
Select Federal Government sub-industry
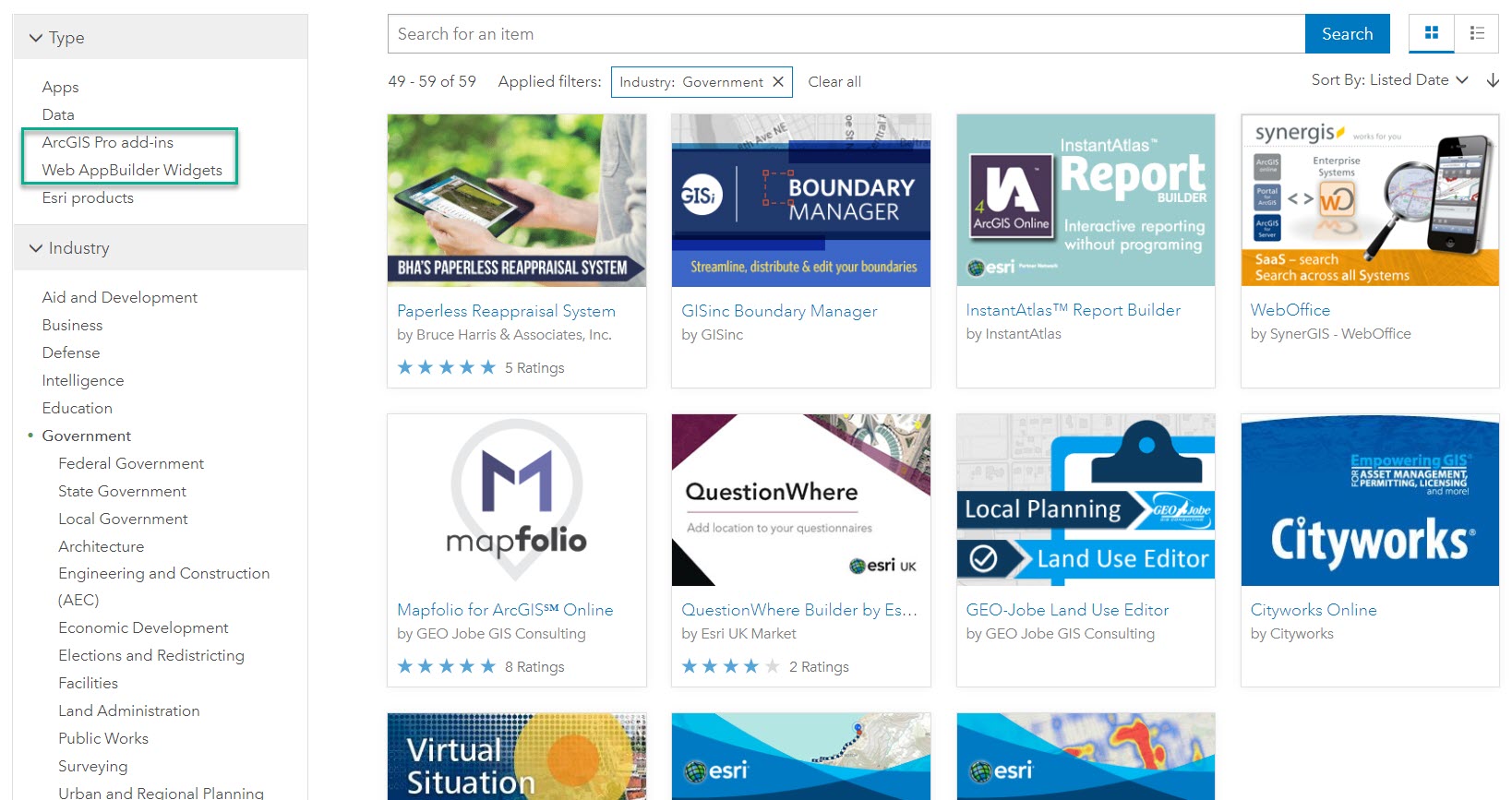pyautogui.click(x=131, y=463)
